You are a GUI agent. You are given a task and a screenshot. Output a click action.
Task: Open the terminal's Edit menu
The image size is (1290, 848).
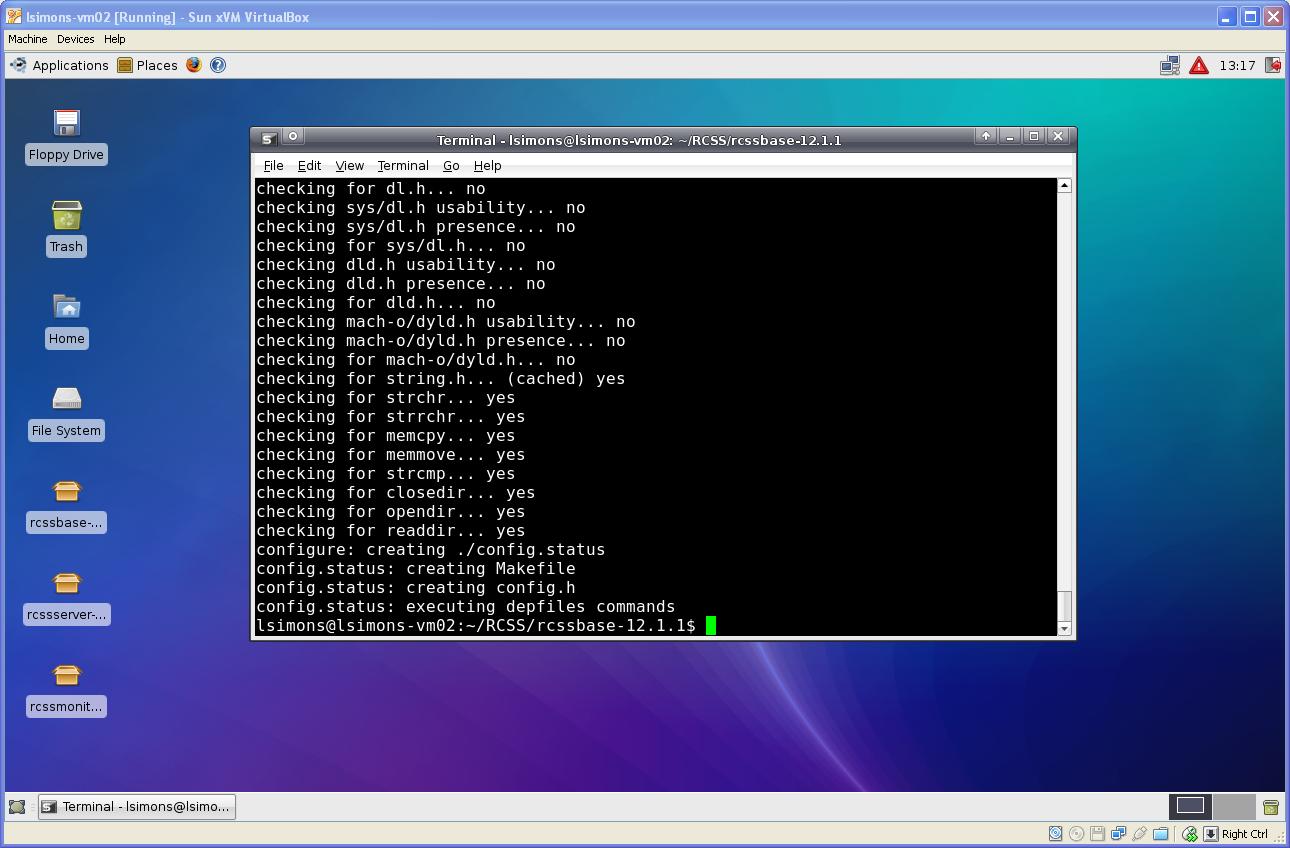click(x=309, y=166)
